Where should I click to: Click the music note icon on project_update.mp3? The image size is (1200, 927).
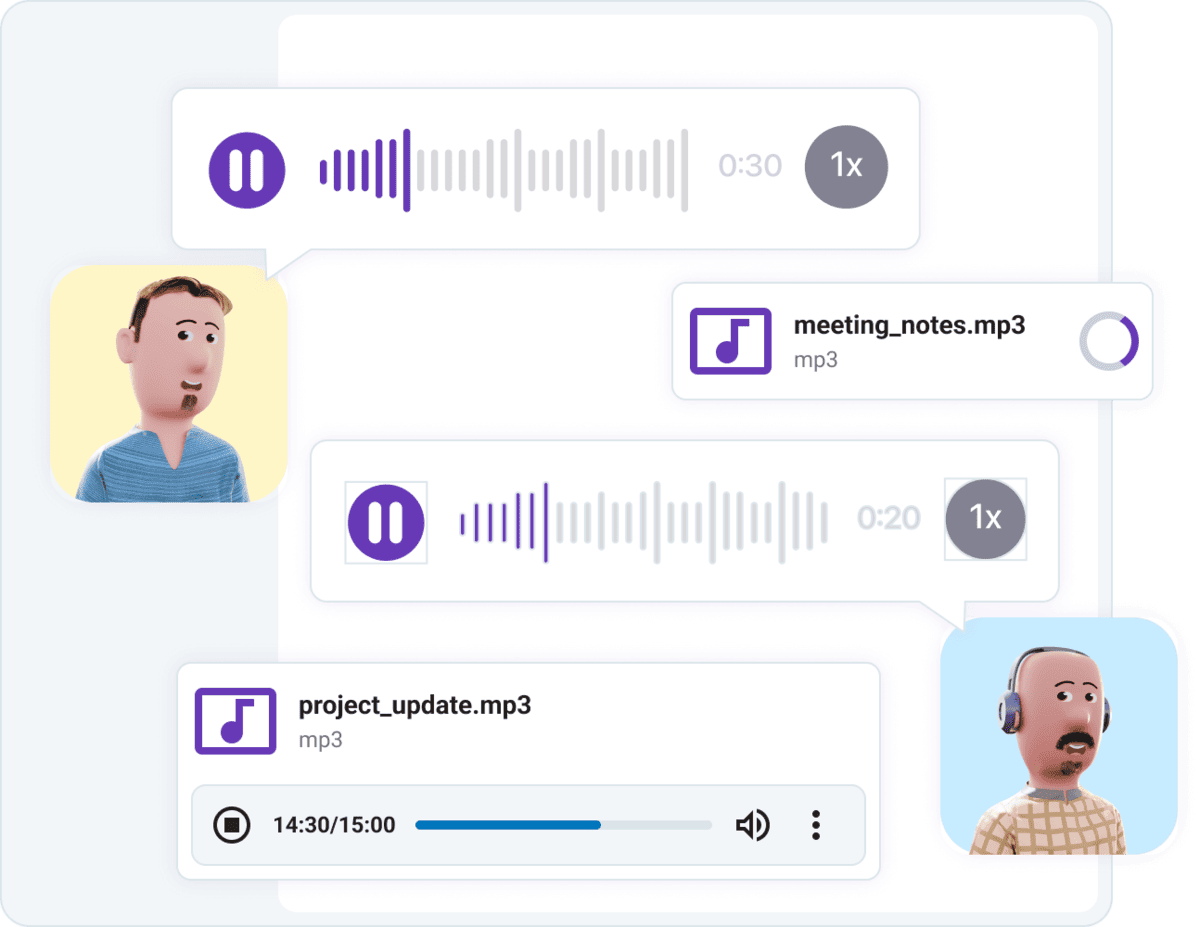pos(236,720)
